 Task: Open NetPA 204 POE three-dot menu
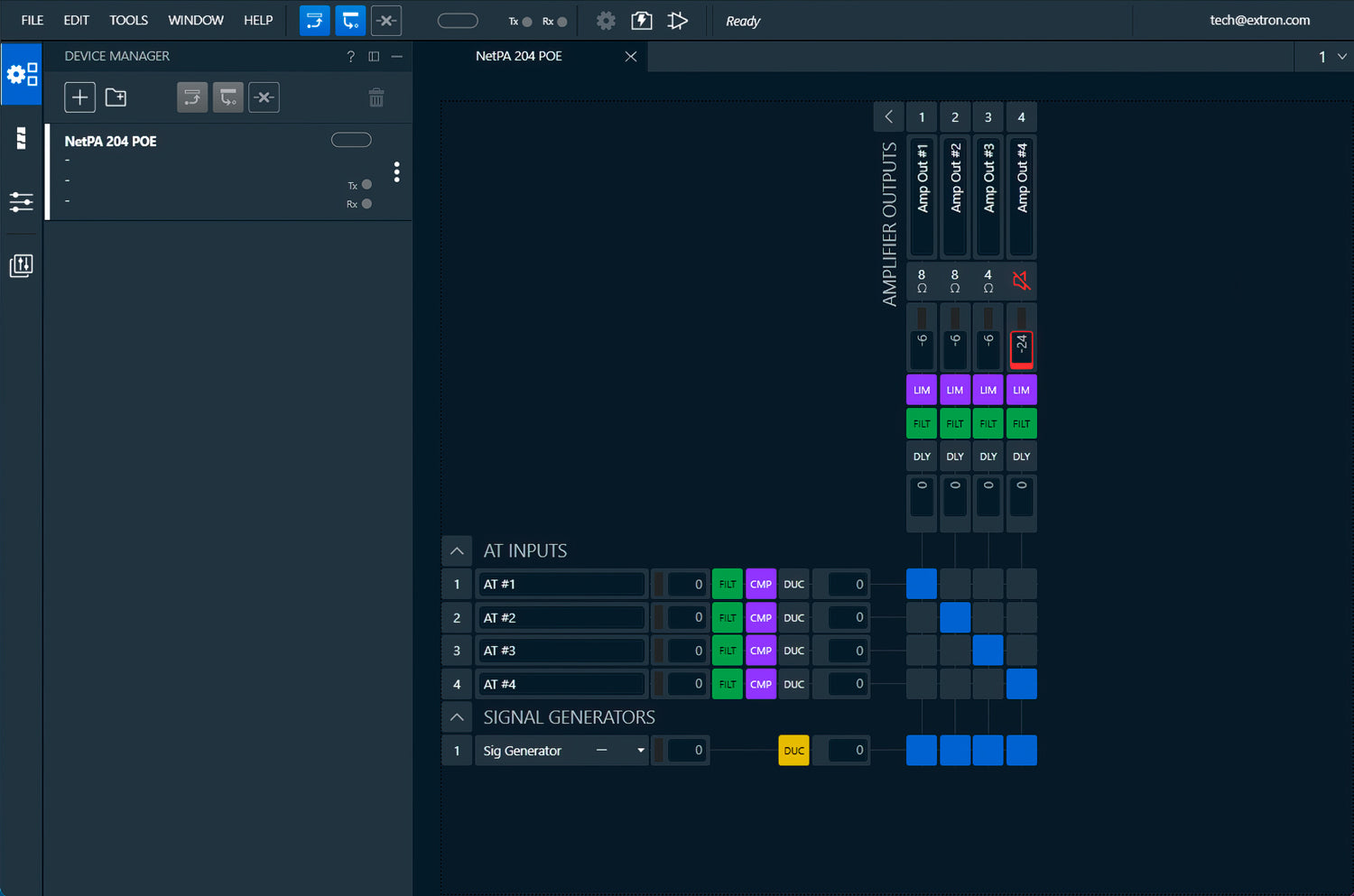[397, 172]
